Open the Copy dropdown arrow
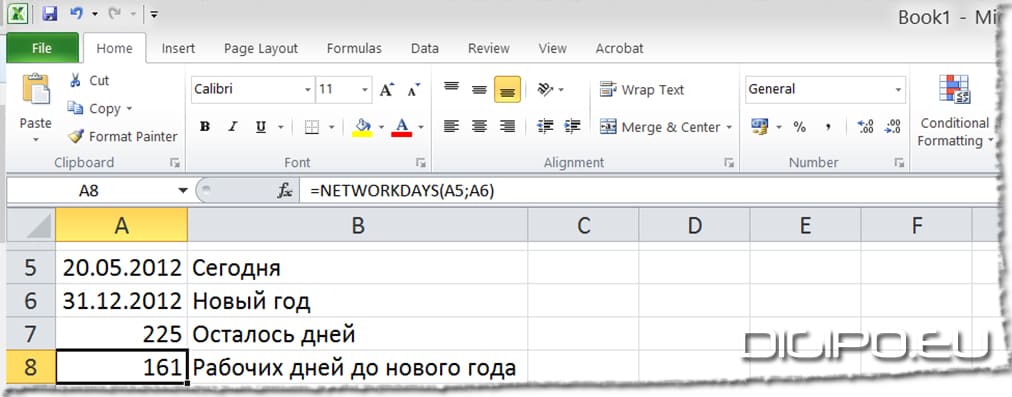This screenshot has width=1012, height=397. pos(129,108)
